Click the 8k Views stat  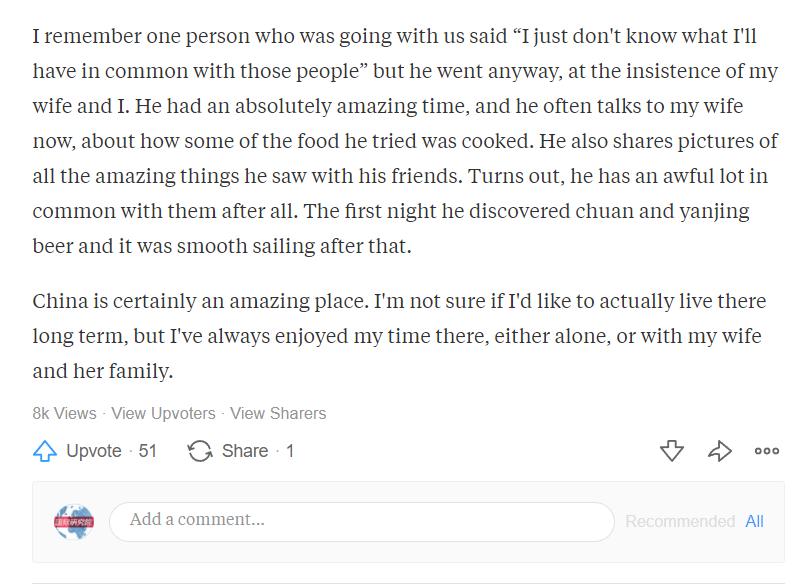64,413
